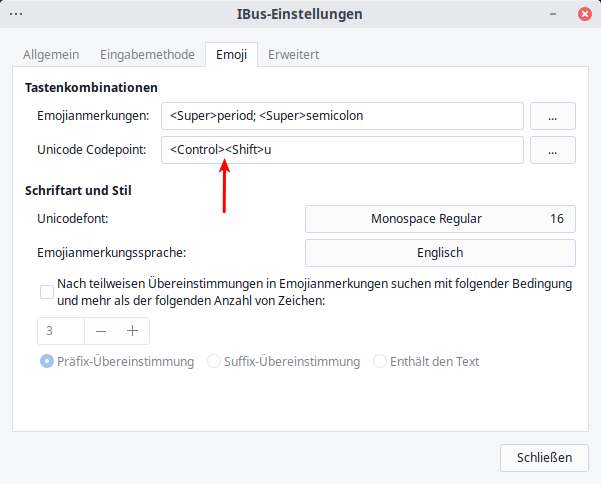Select the Emoji tab
The width and height of the screenshot is (601, 484).
(x=232, y=55)
